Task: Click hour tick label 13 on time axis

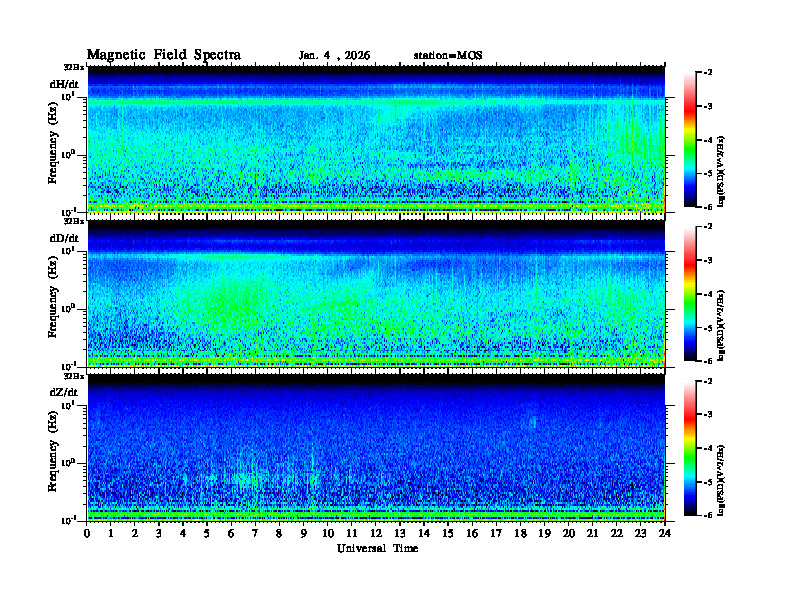Action: tap(400, 533)
